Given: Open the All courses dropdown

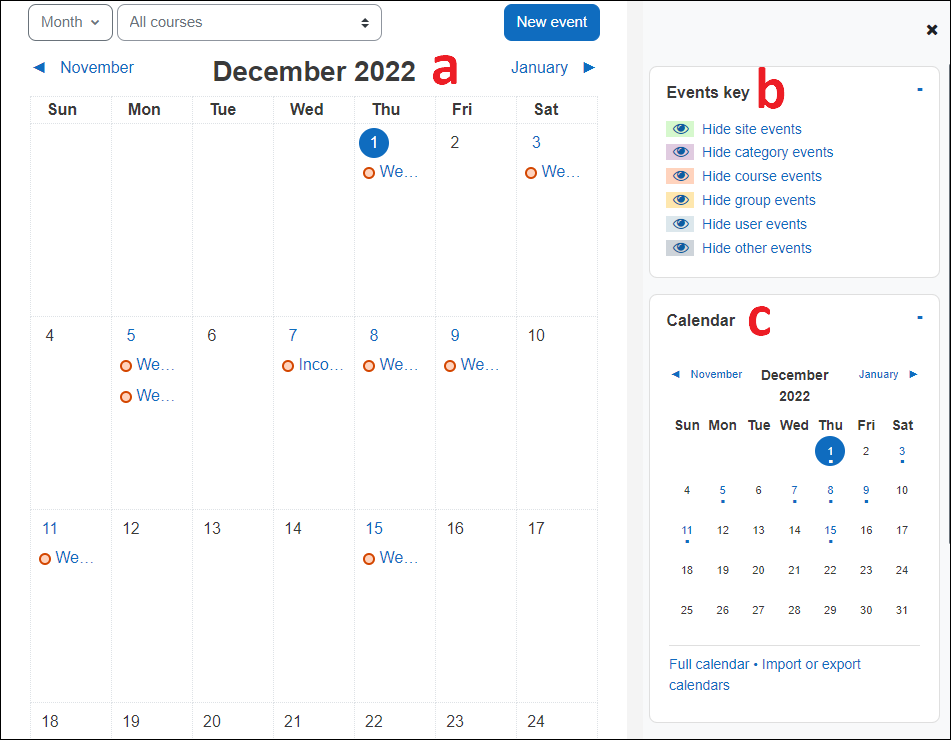Looking at the screenshot, I should (248, 22).
